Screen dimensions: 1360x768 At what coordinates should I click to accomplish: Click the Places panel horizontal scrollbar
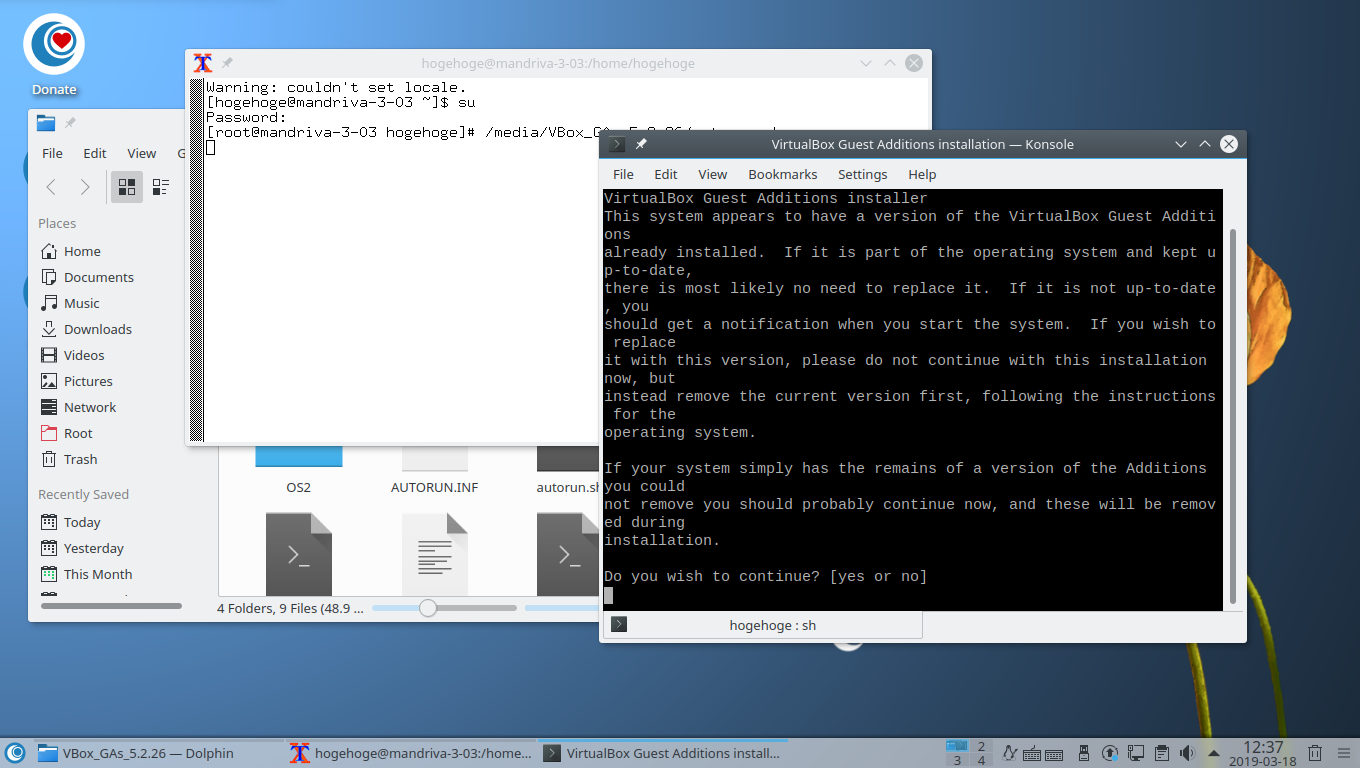pos(111,606)
